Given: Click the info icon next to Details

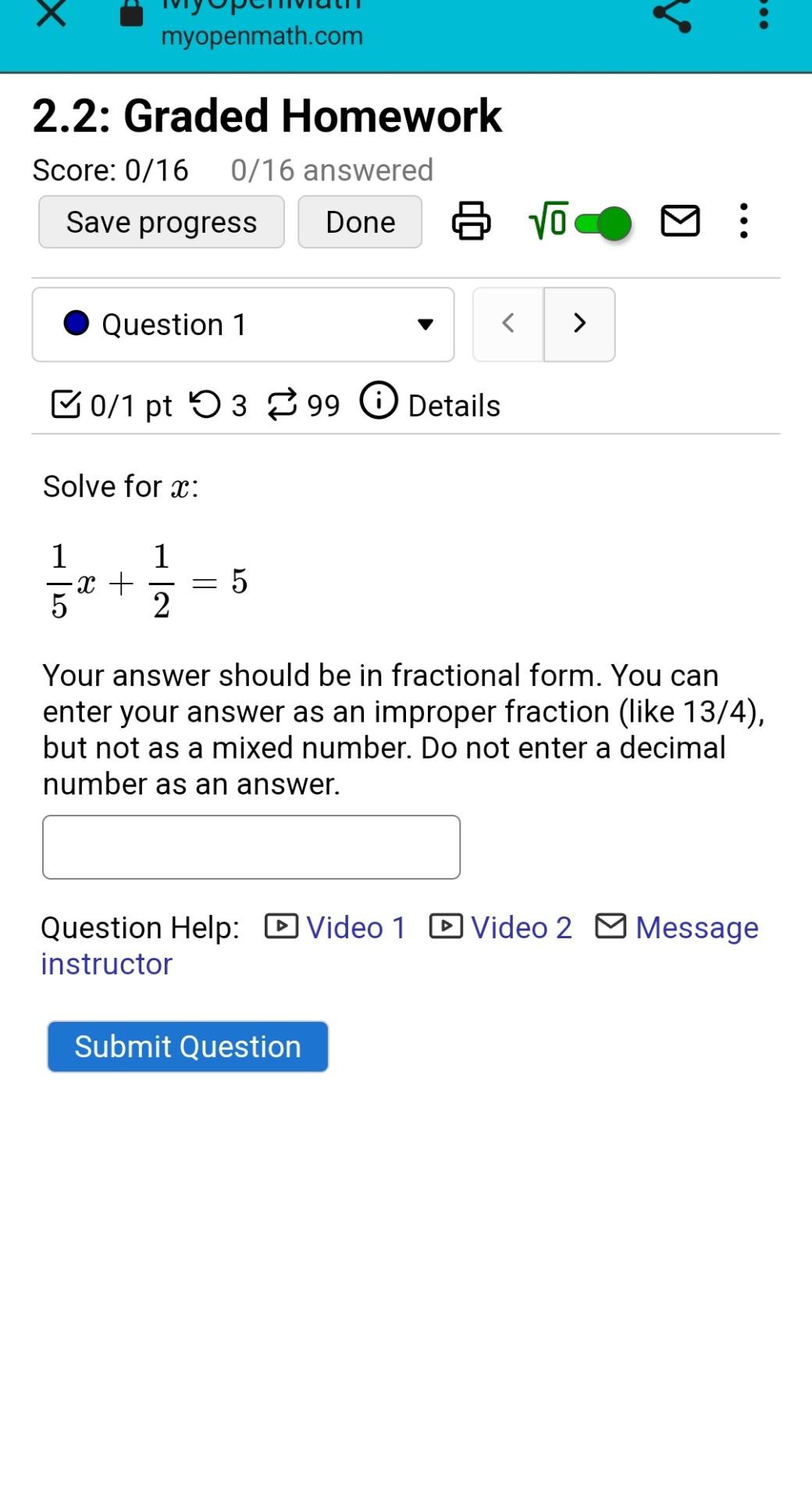Looking at the screenshot, I should pyautogui.click(x=378, y=403).
